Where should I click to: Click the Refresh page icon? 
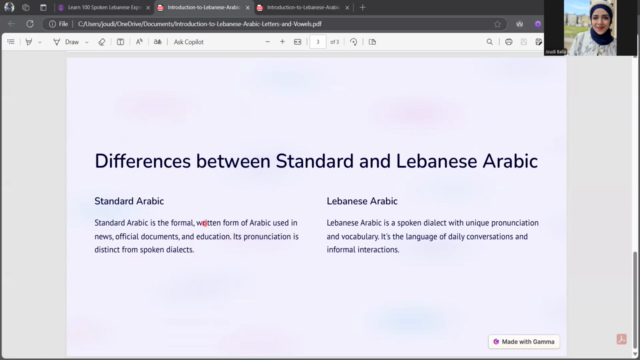click(30, 24)
